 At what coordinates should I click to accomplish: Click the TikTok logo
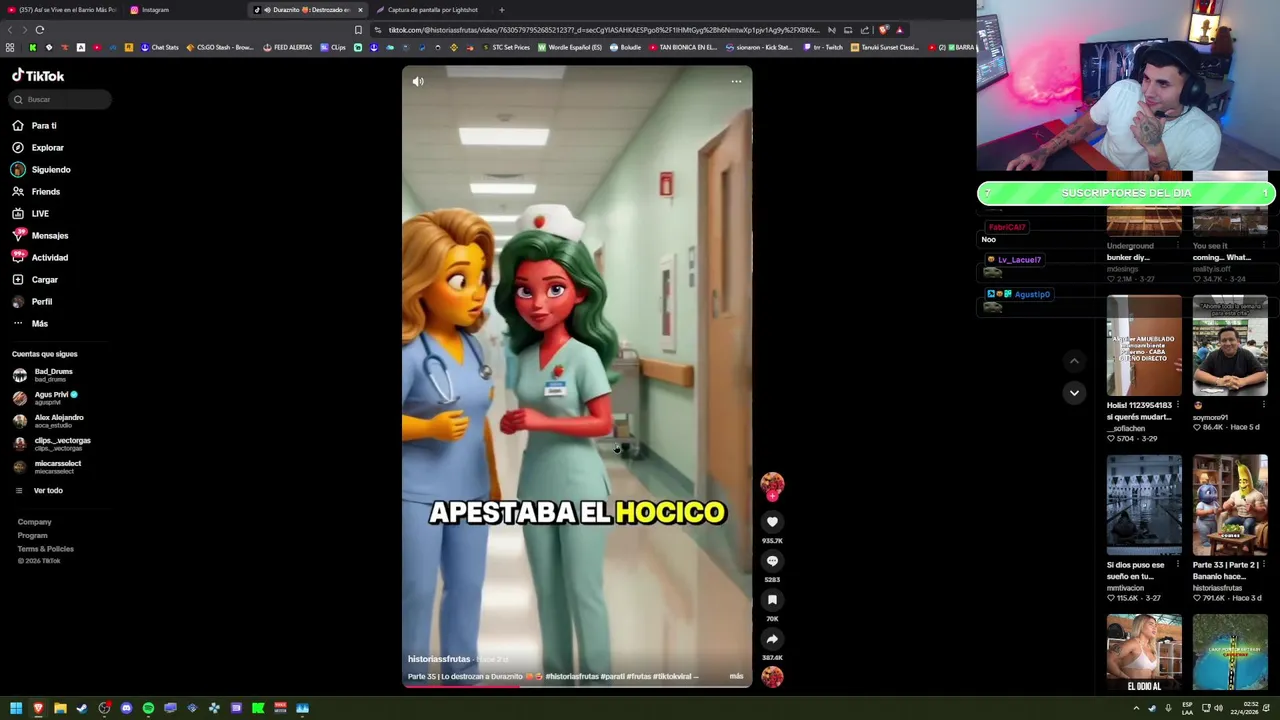[x=38, y=76]
